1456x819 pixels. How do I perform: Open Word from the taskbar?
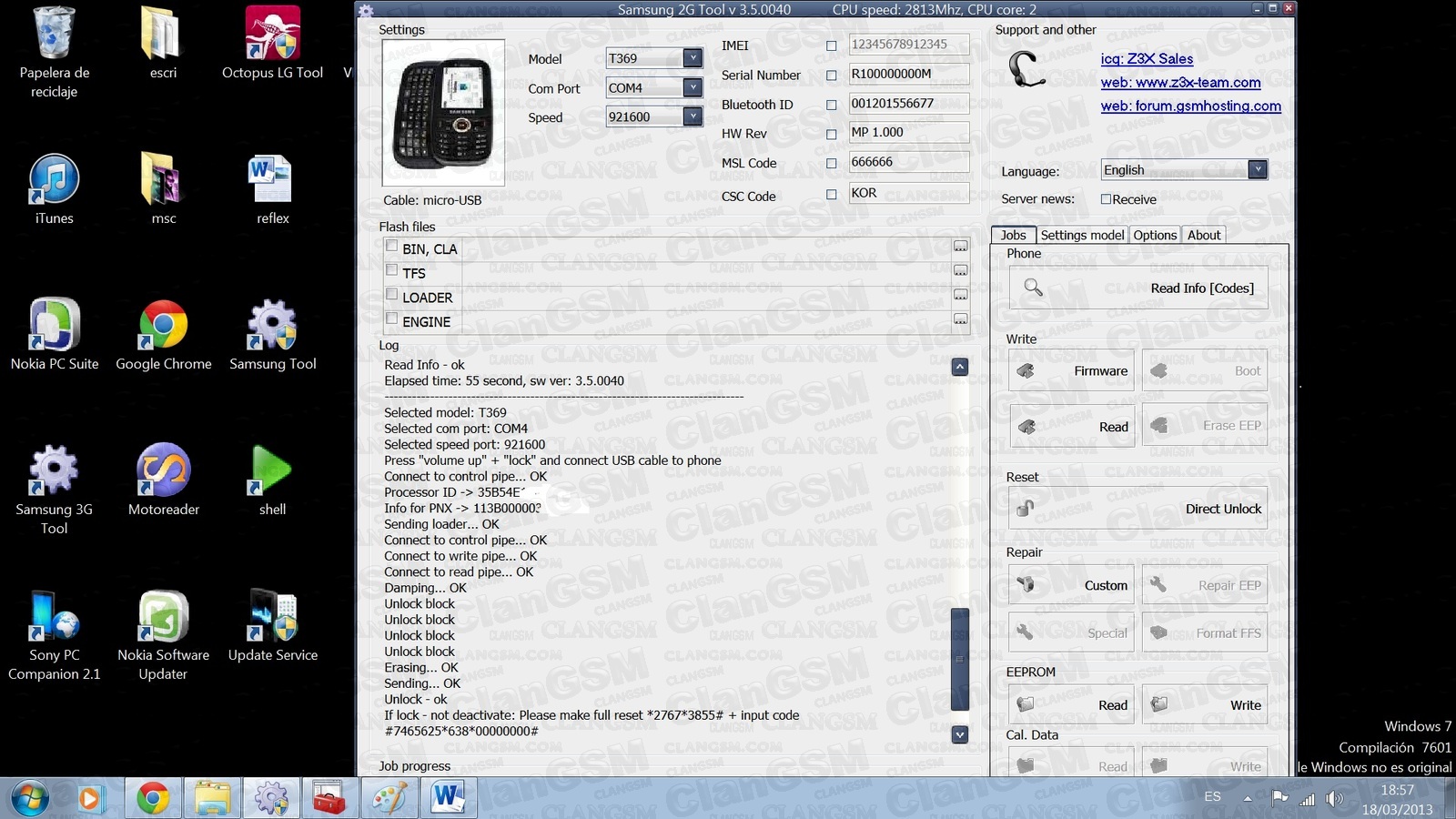[449, 798]
